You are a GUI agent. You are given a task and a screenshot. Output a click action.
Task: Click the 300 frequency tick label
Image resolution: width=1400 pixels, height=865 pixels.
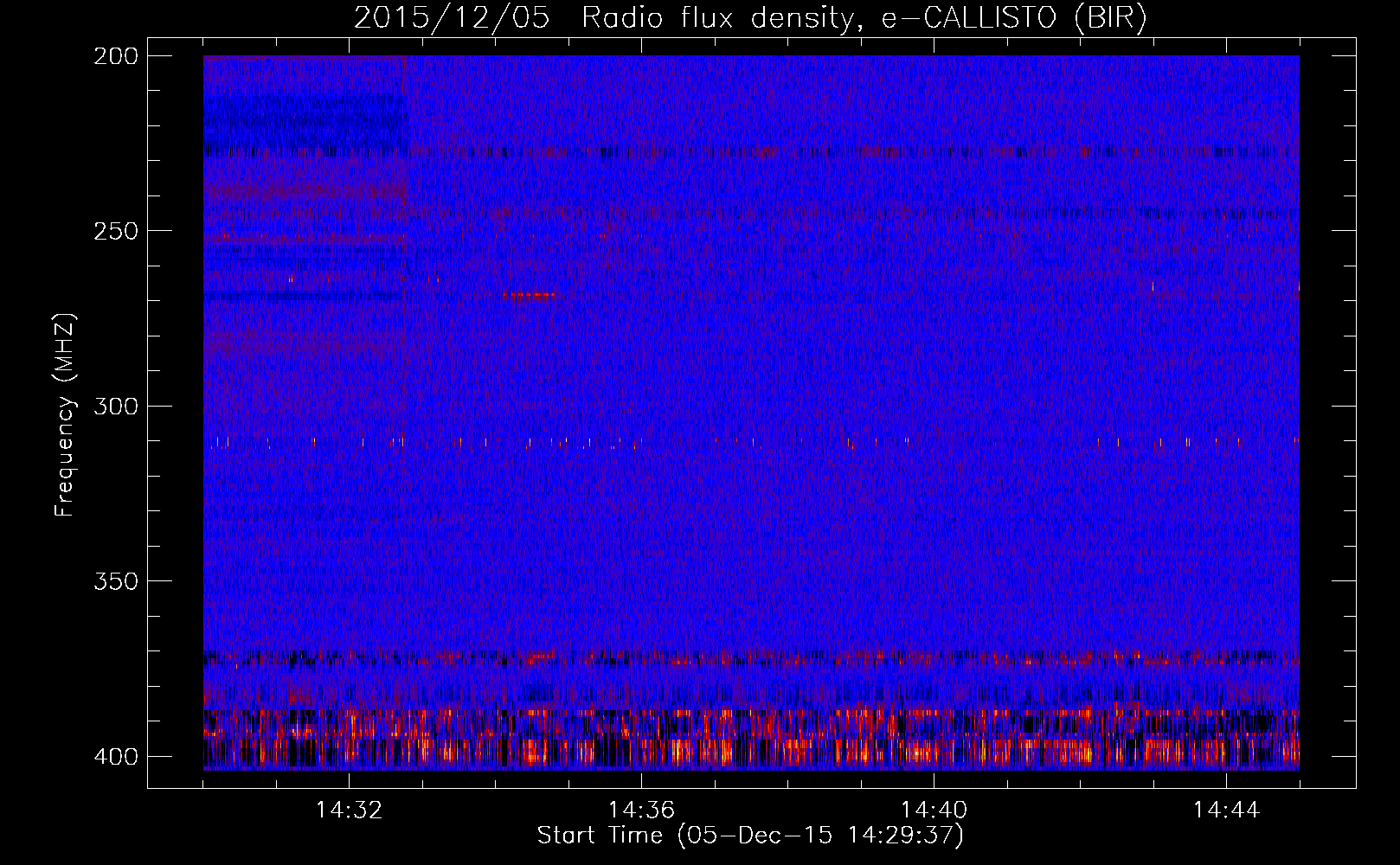115,407
